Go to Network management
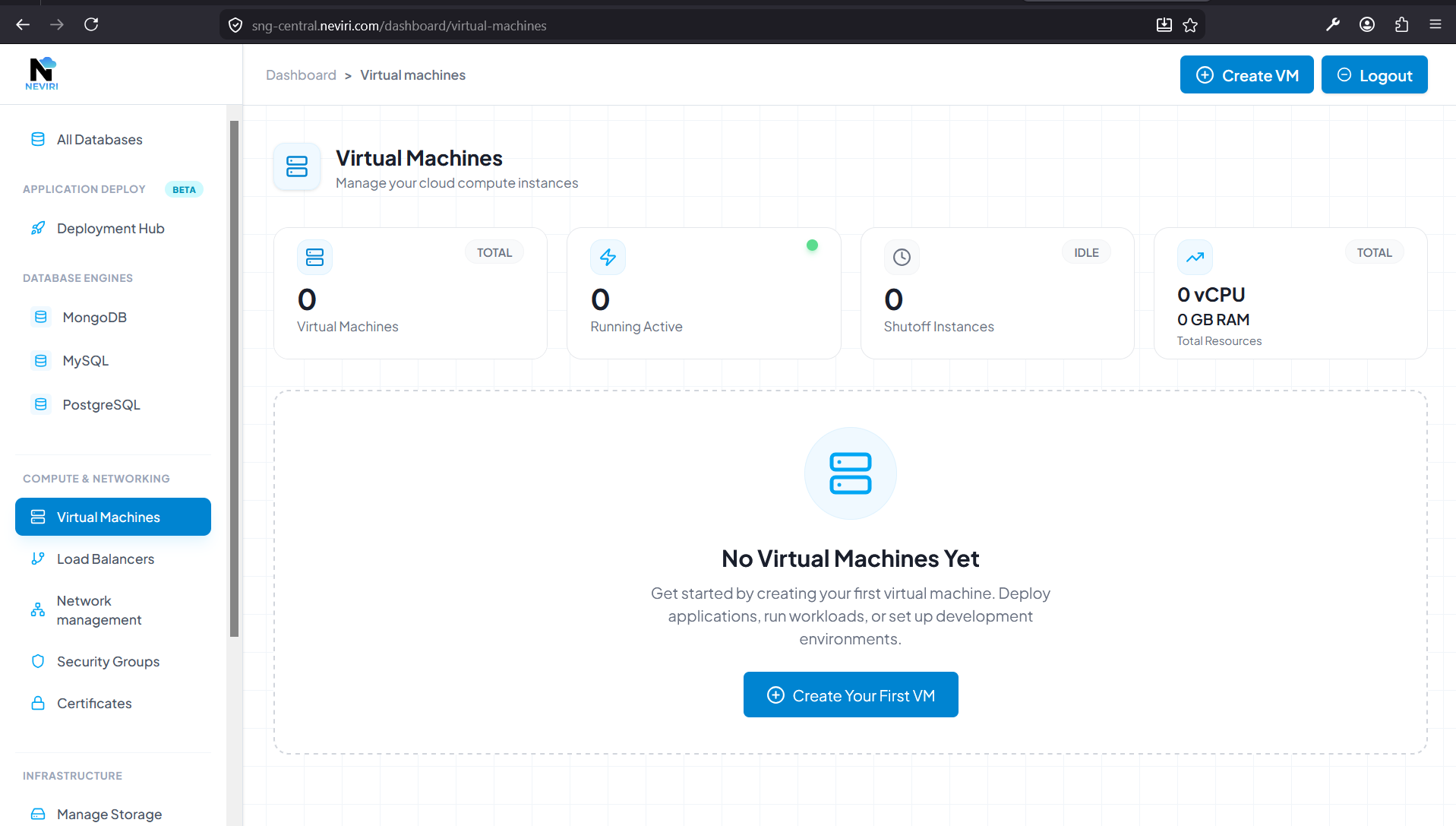This screenshot has width=1456, height=826. [113, 610]
